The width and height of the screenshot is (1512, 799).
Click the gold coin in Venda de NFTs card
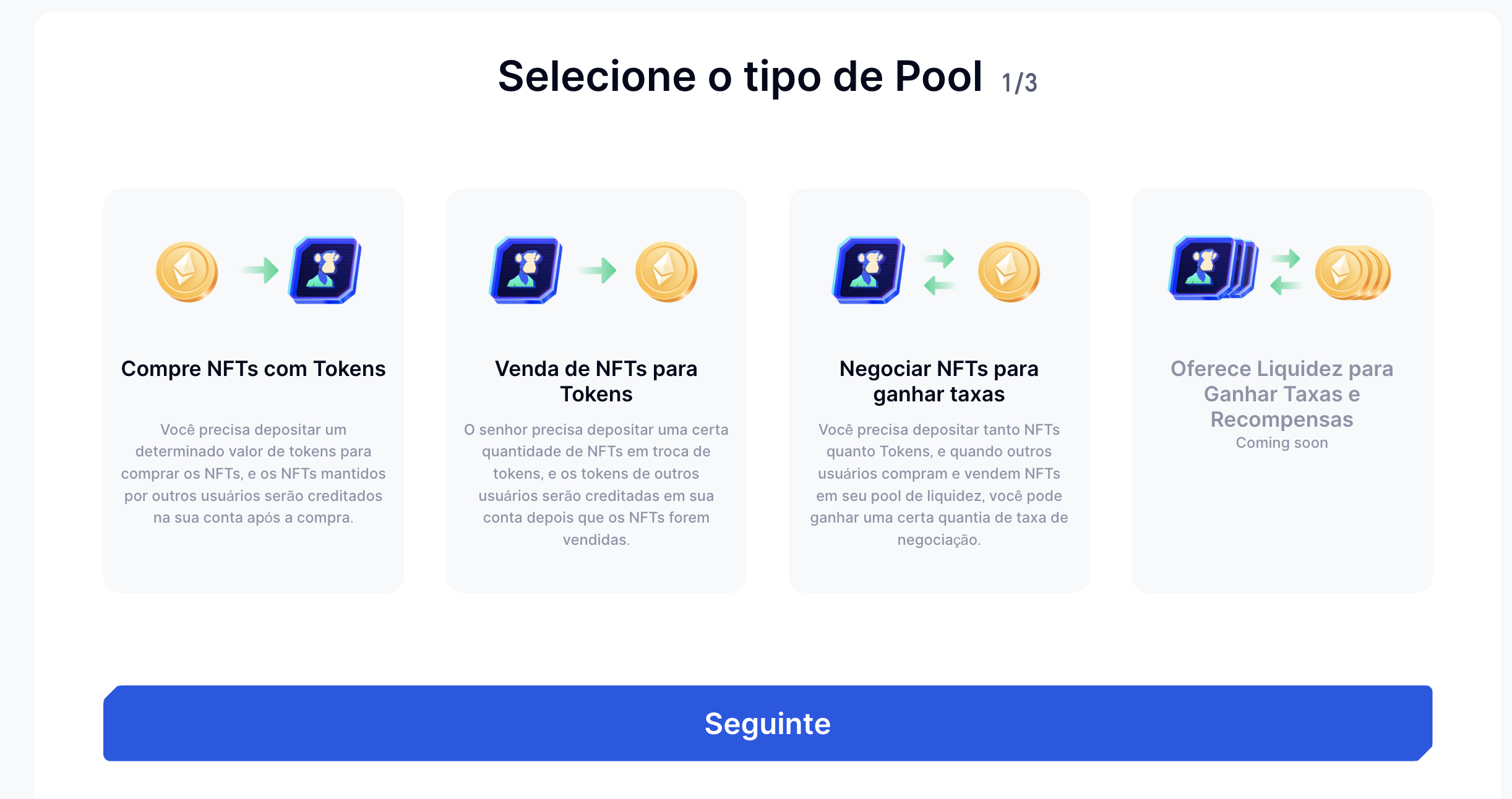tap(666, 271)
